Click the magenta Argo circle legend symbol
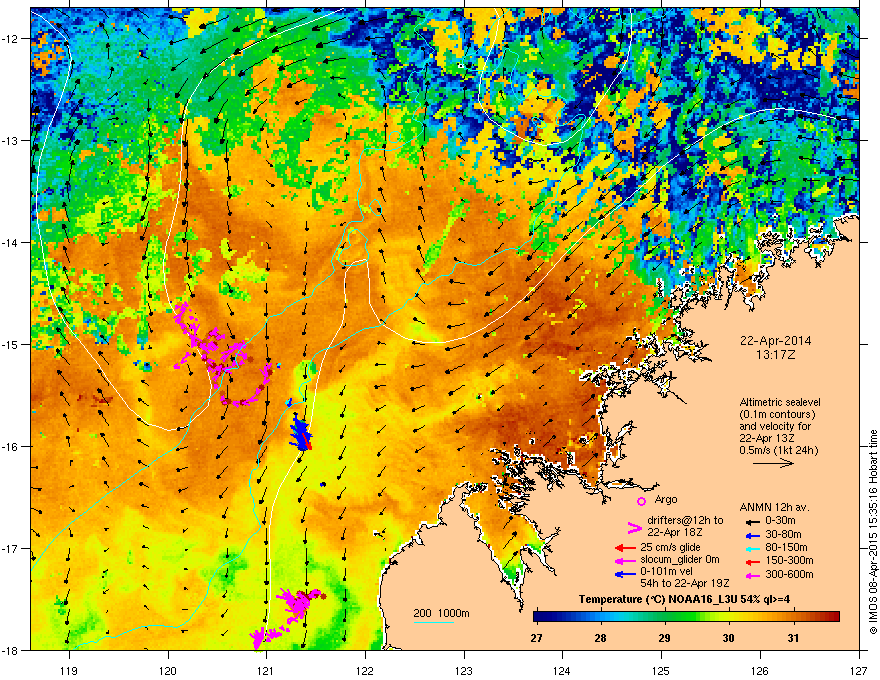 pos(641,501)
